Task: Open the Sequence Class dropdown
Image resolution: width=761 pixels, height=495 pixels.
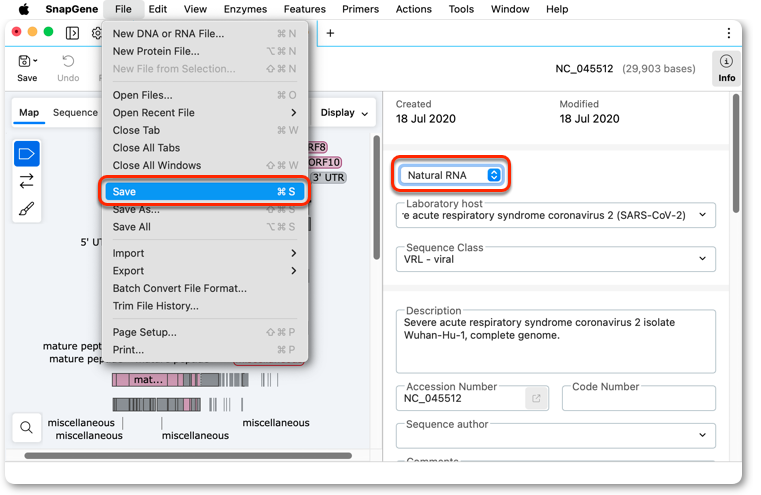Action: pyautogui.click(x=556, y=259)
